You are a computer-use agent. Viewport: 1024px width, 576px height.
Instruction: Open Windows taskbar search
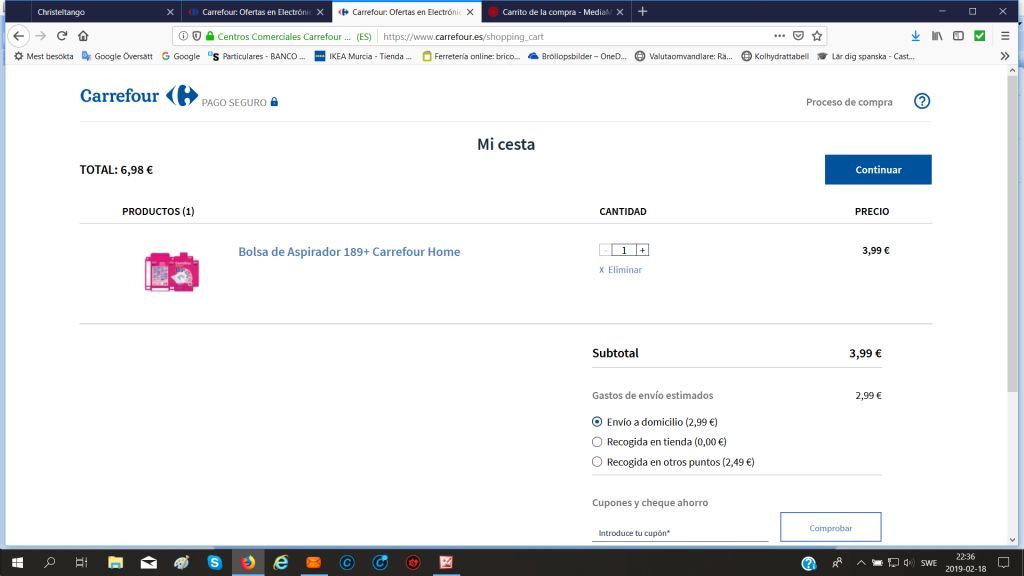50,562
